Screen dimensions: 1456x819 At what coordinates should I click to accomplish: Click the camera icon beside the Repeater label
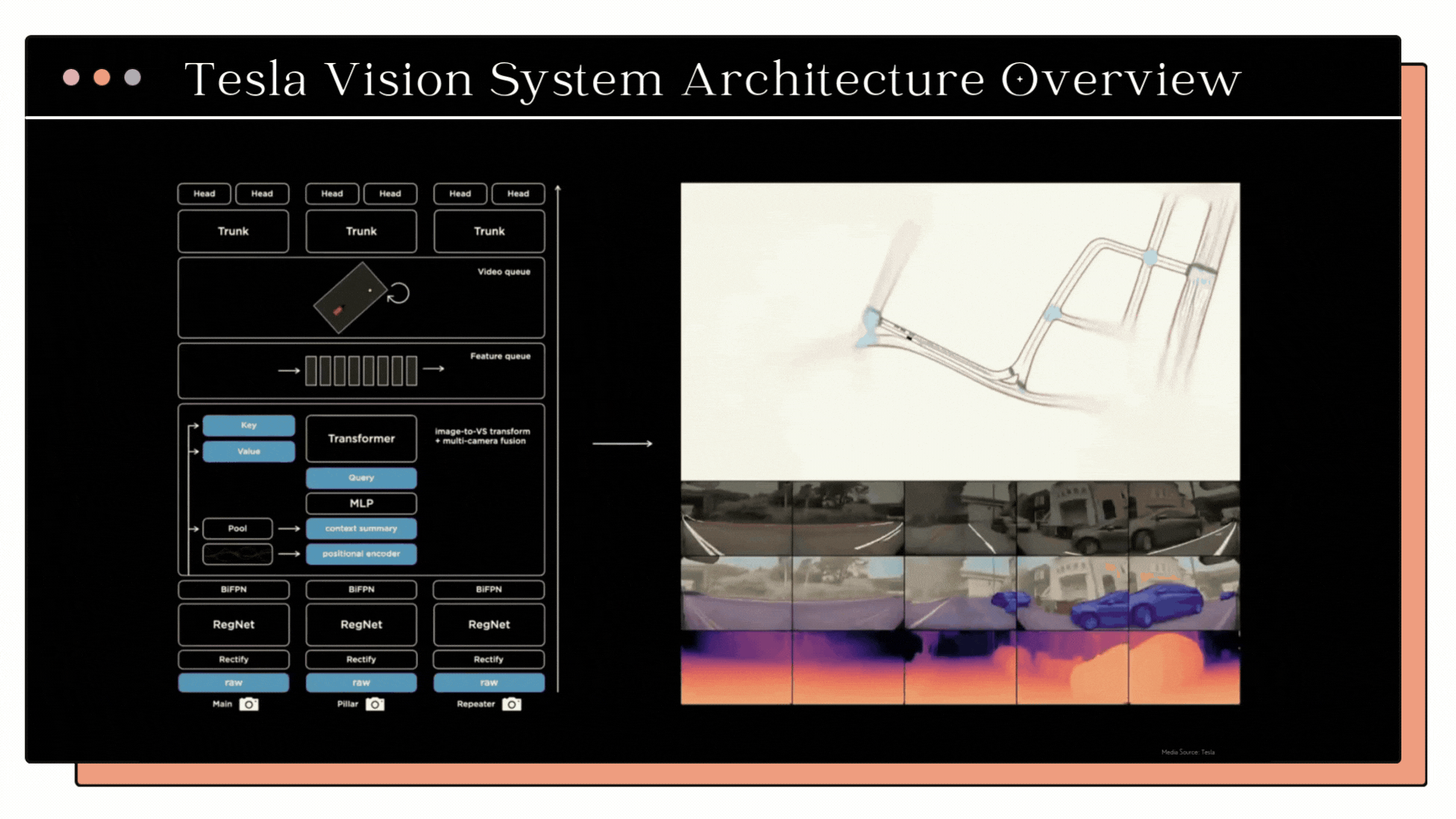[512, 704]
